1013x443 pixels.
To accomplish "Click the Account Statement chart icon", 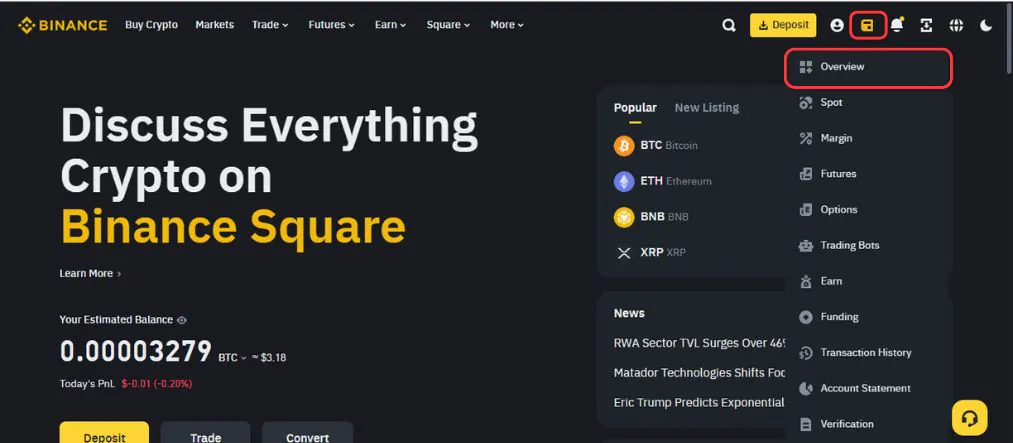I will pyautogui.click(x=806, y=388).
